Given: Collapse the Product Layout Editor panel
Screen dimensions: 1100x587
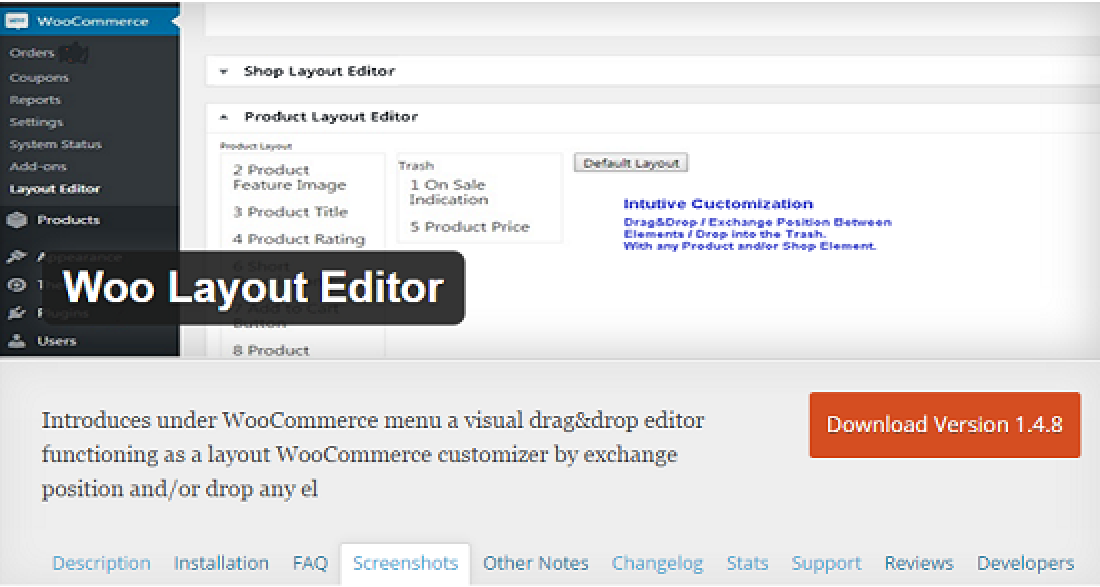Looking at the screenshot, I should pos(224,117).
